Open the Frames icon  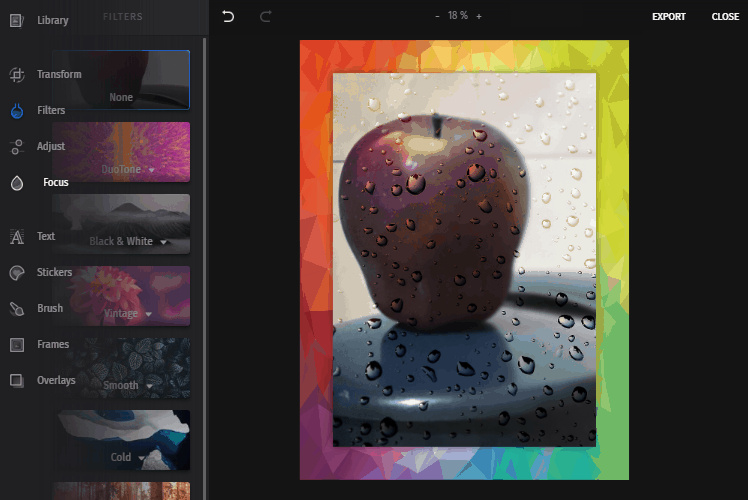pos(17,345)
